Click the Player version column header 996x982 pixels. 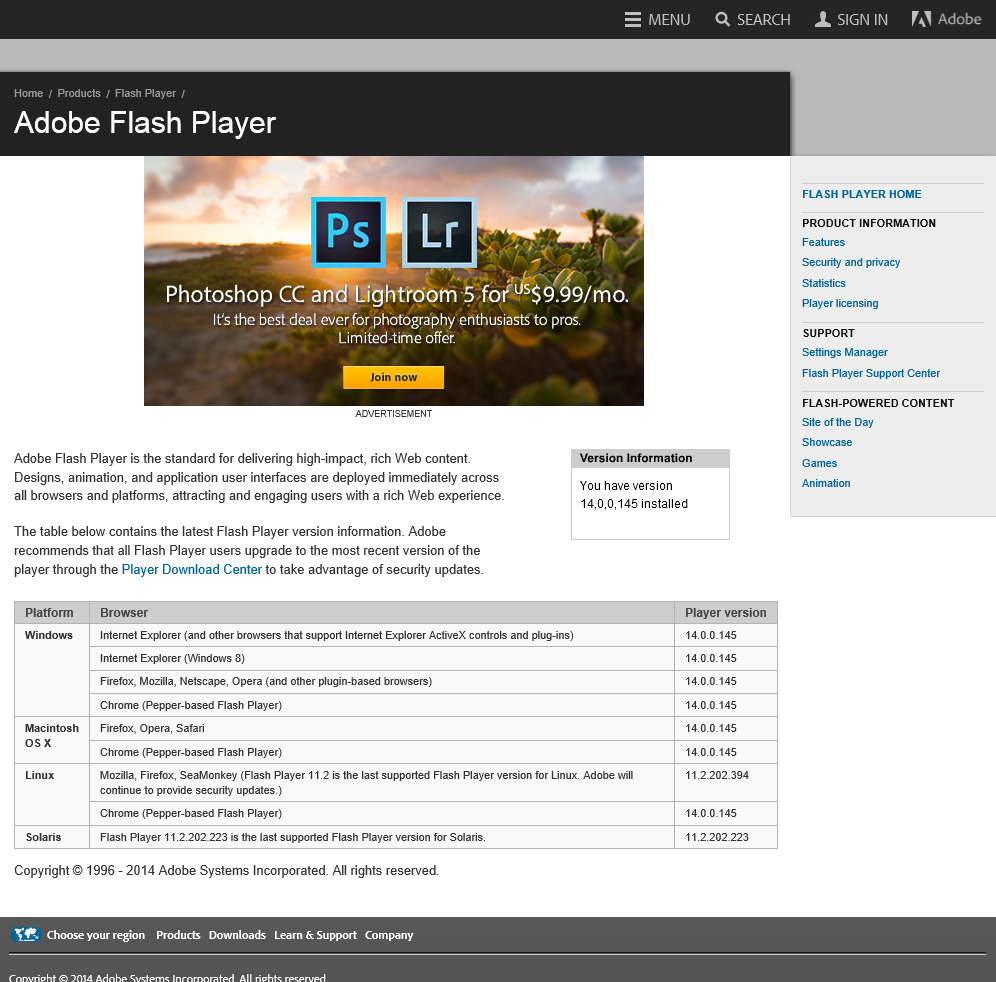coord(725,613)
